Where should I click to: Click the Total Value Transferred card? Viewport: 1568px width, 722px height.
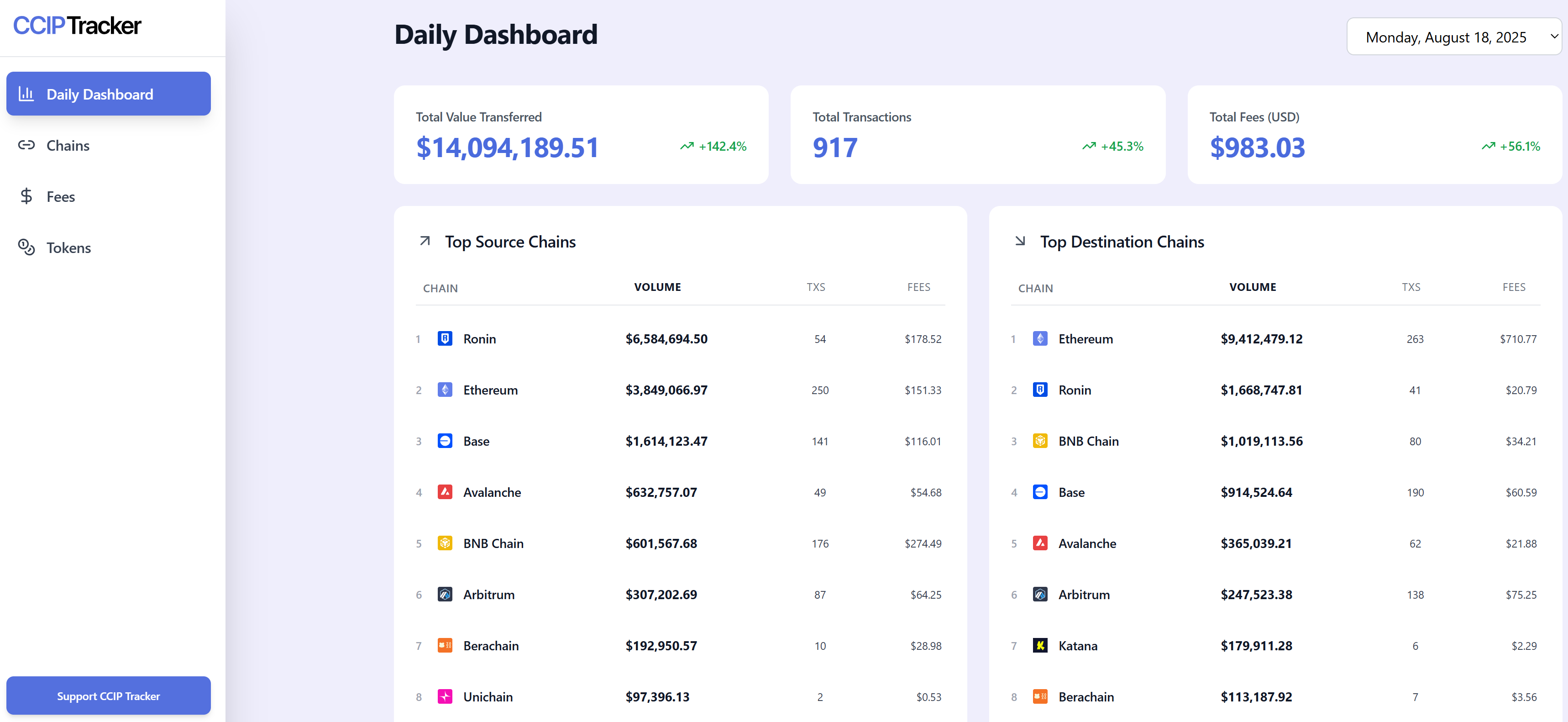pos(581,135)
